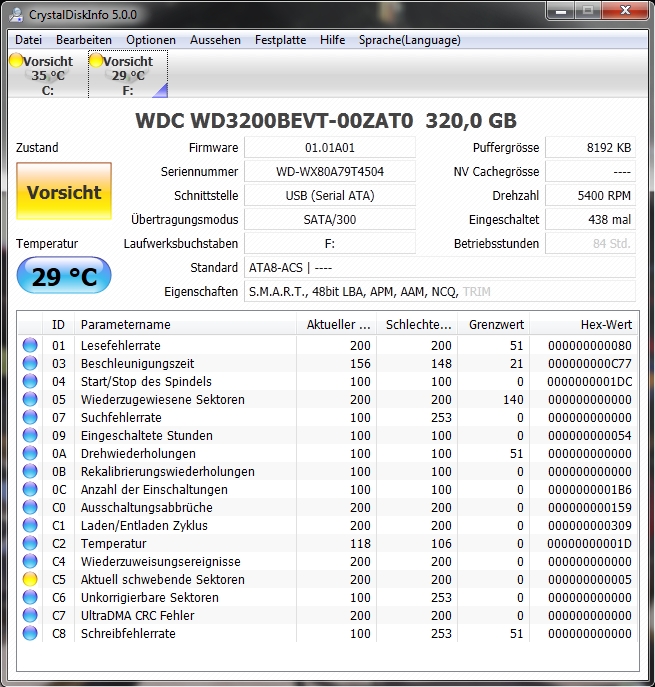
Task: Open the Hilfe menu
Action: [x=333, y=40]
